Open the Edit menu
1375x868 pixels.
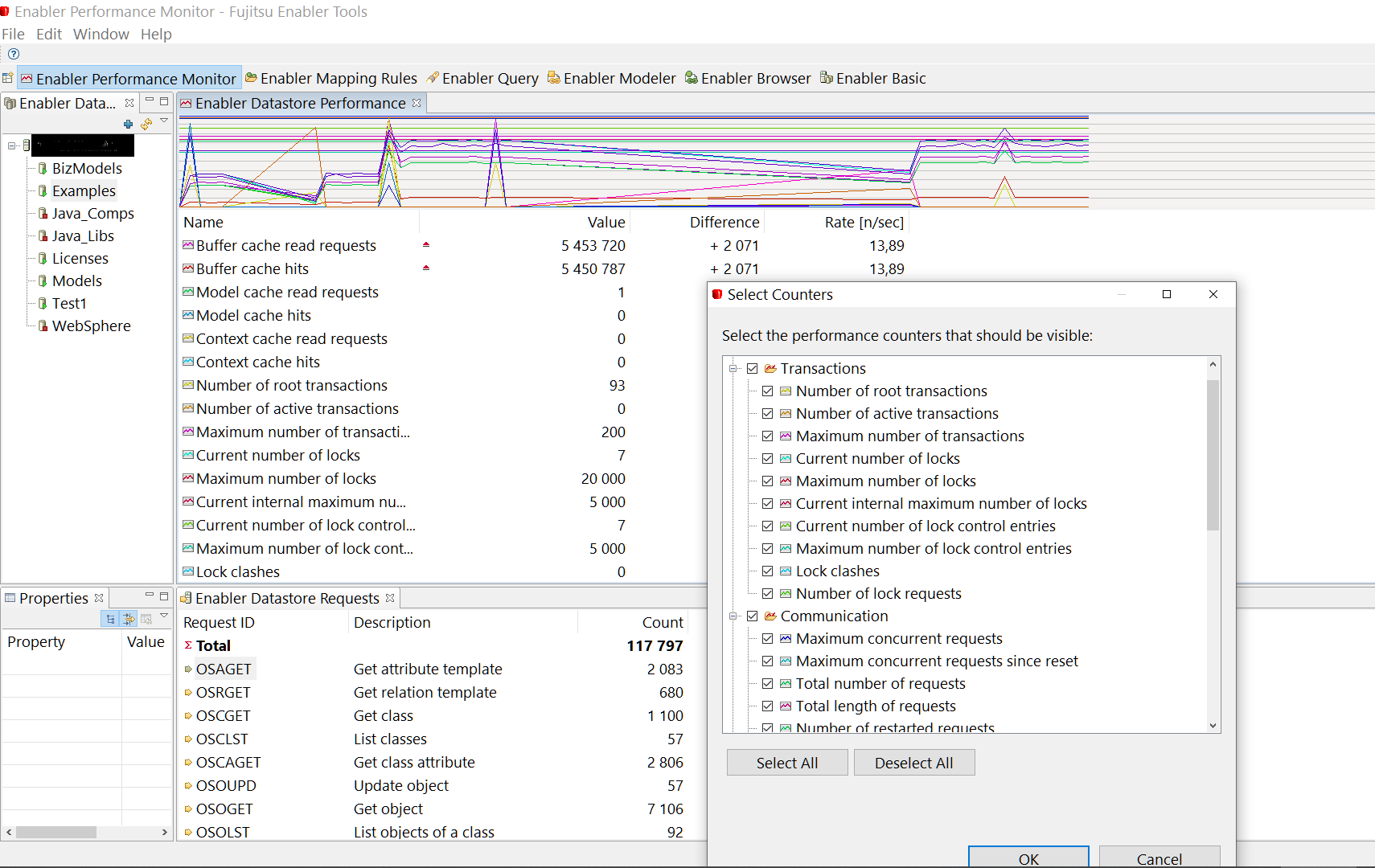(49, 34)
